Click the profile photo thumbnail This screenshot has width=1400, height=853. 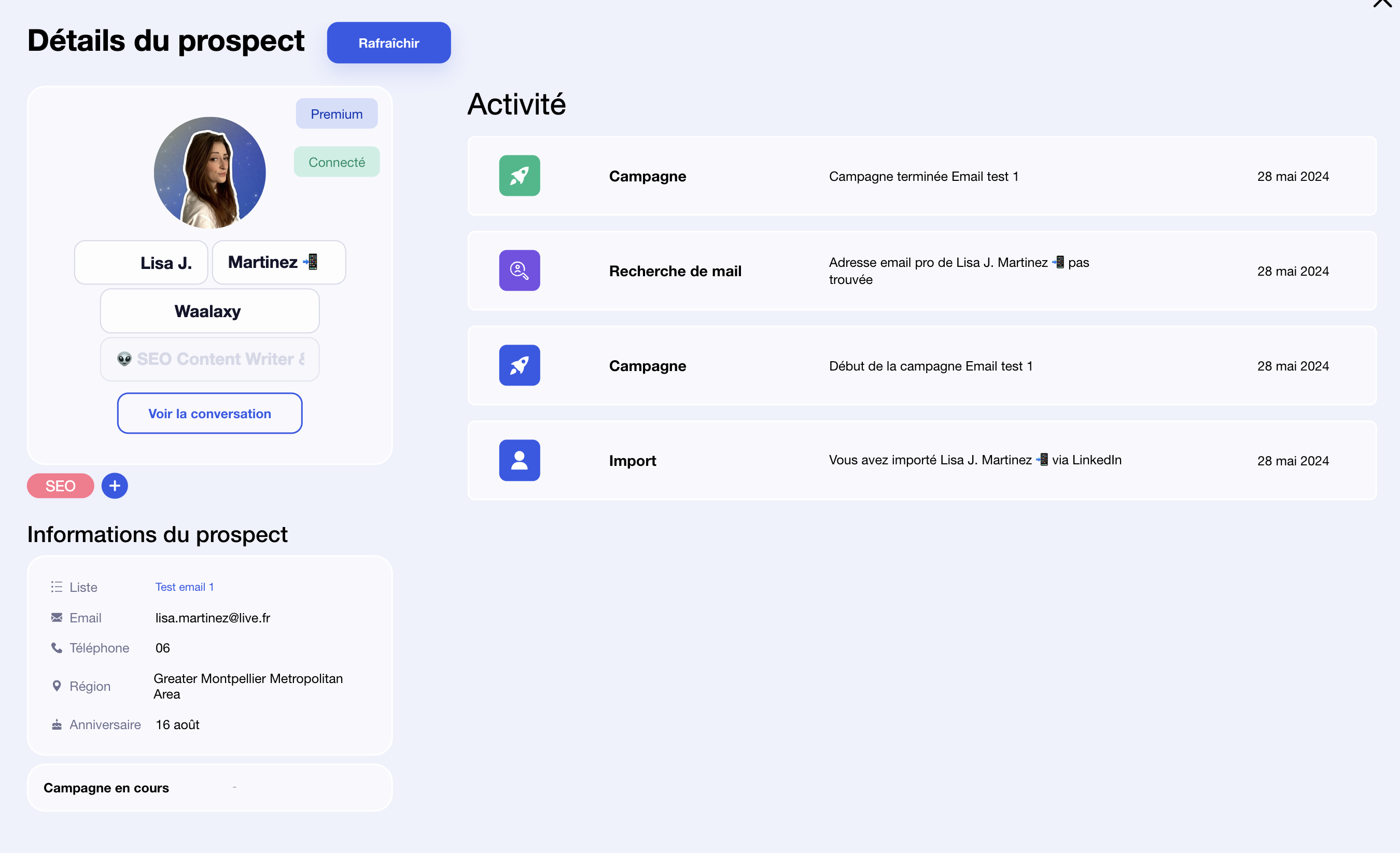coord(209,171)
